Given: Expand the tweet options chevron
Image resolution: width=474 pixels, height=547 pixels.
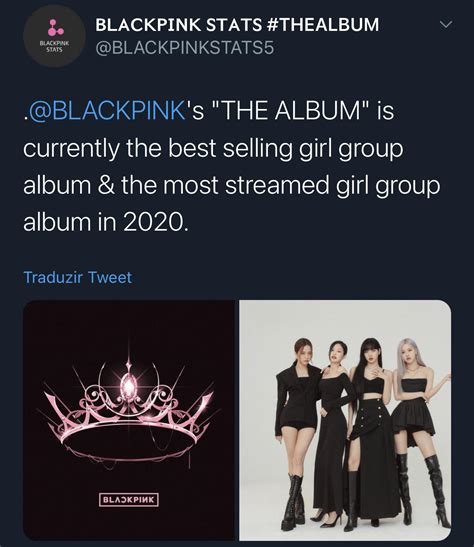Looking at the screenshot, I should point(446,24).
